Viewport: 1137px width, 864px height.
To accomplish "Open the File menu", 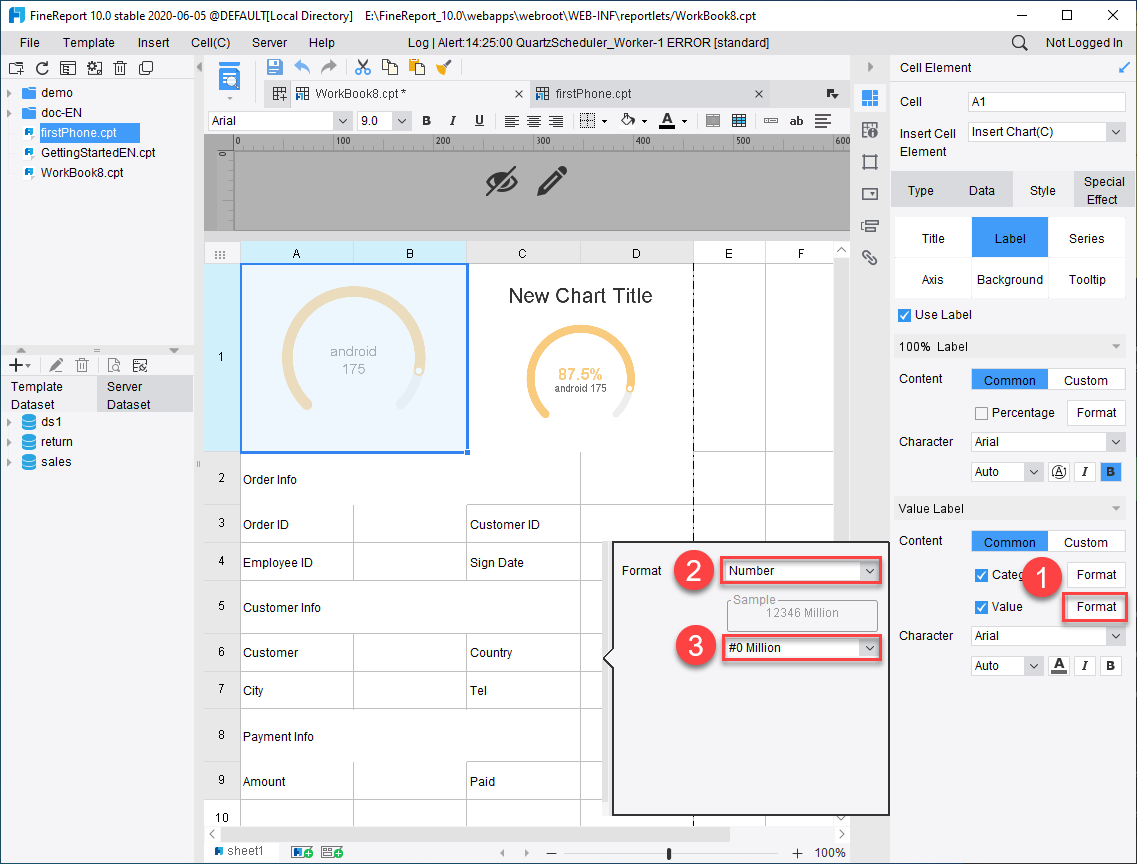I will (30, 43).
